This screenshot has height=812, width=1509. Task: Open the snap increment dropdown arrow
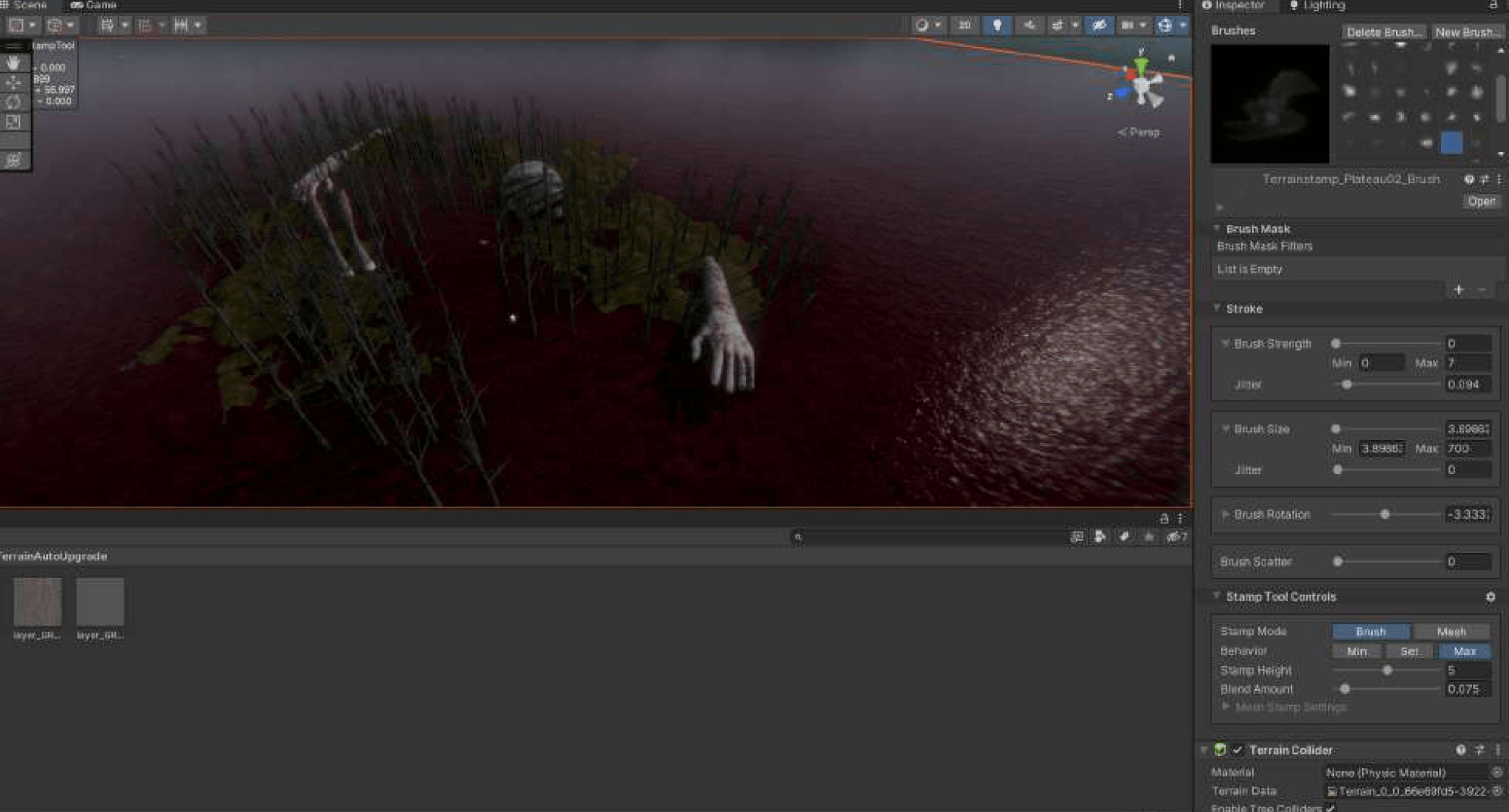(198, 25)
